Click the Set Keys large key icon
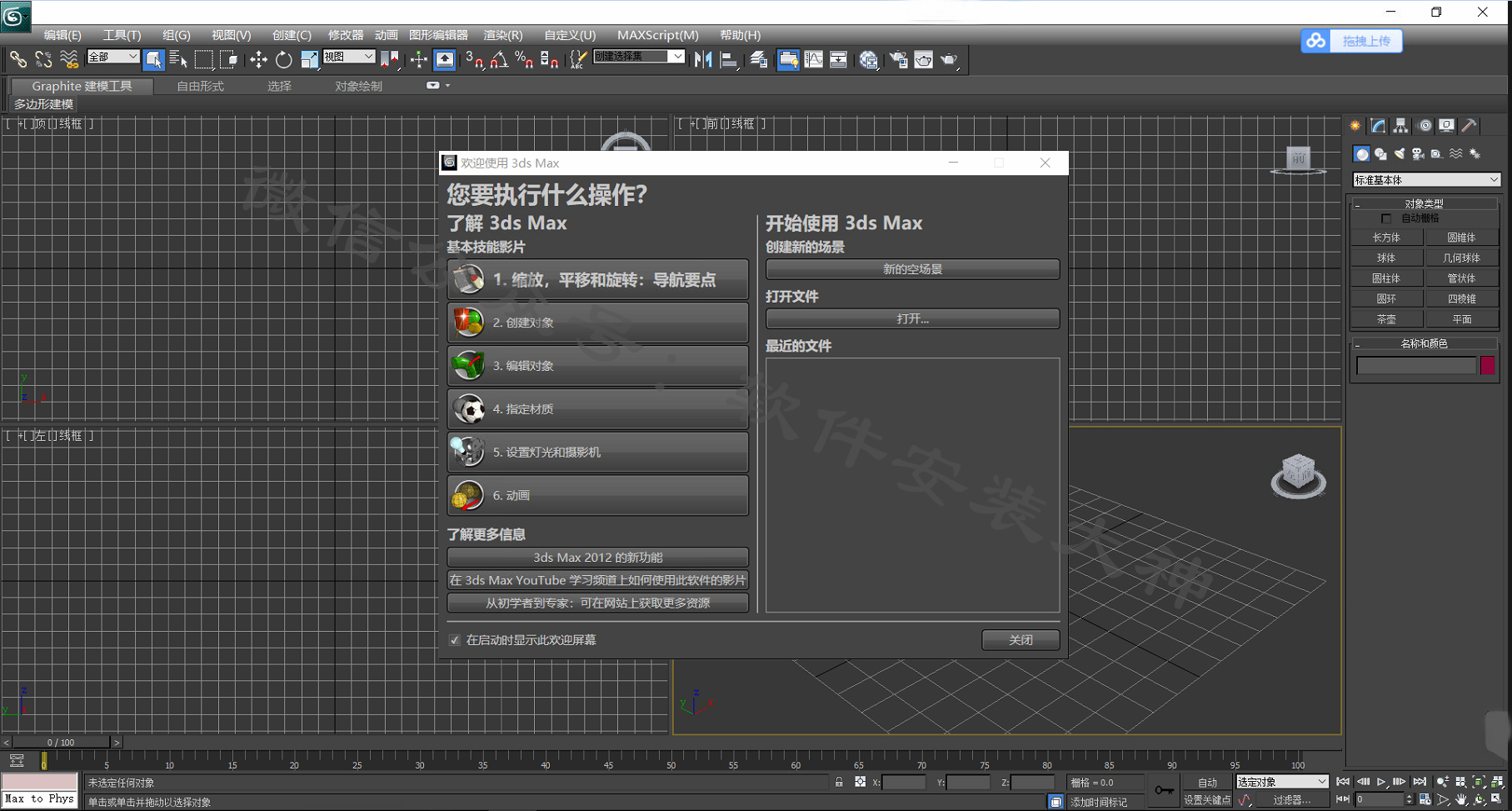Screen dimensions: 1512x811 point(1164,790)
